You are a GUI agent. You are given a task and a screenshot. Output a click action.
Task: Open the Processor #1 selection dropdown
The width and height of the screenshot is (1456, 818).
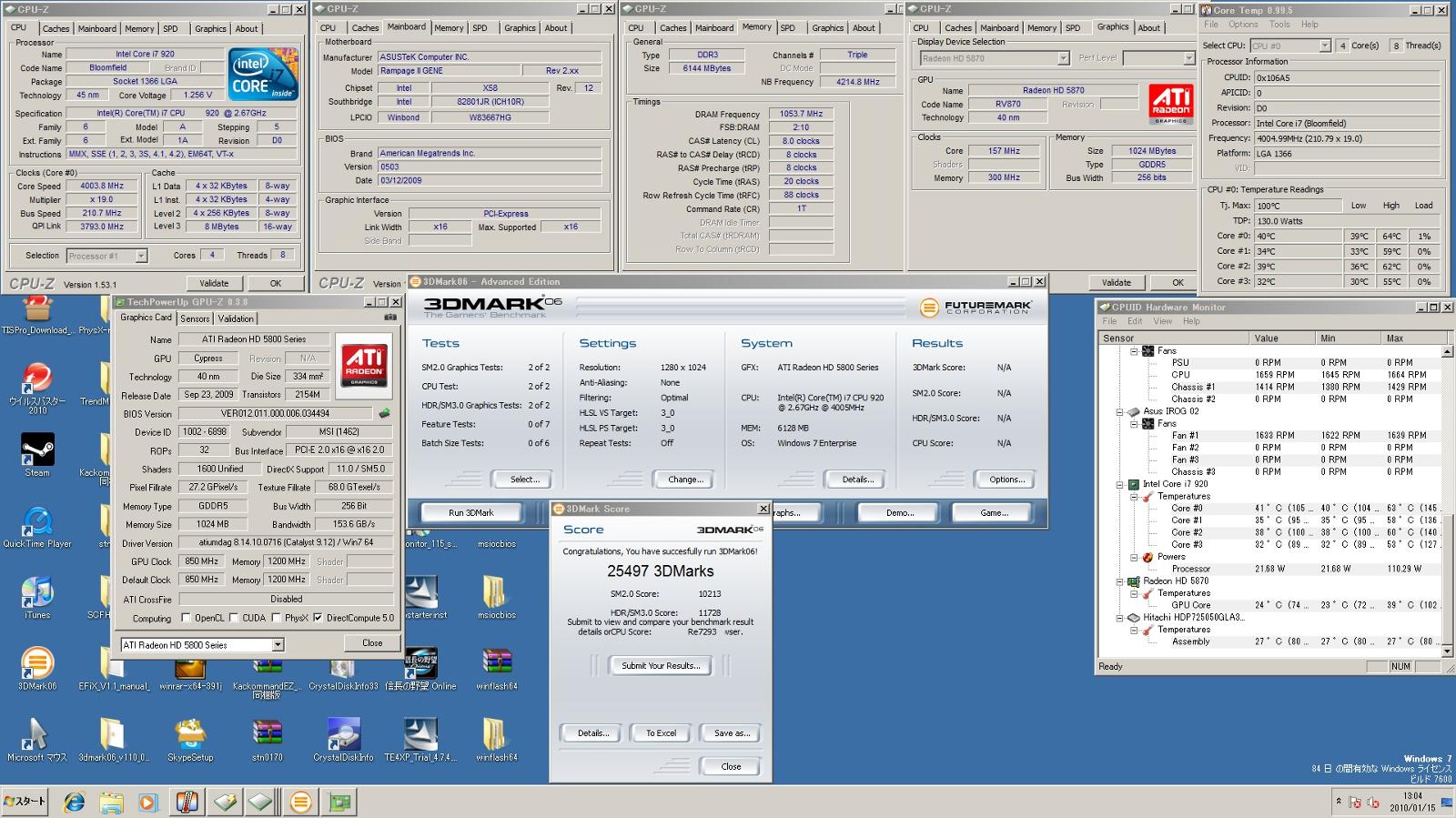point(141,256)
